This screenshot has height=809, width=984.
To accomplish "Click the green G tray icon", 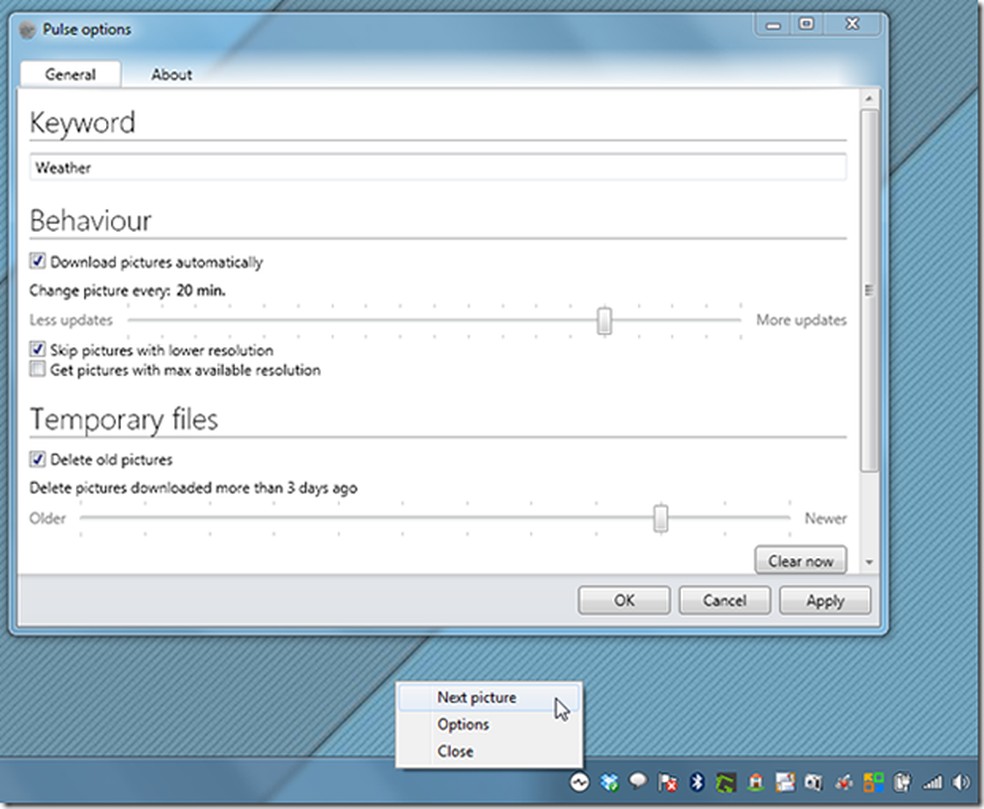I will tap(725, 782).
